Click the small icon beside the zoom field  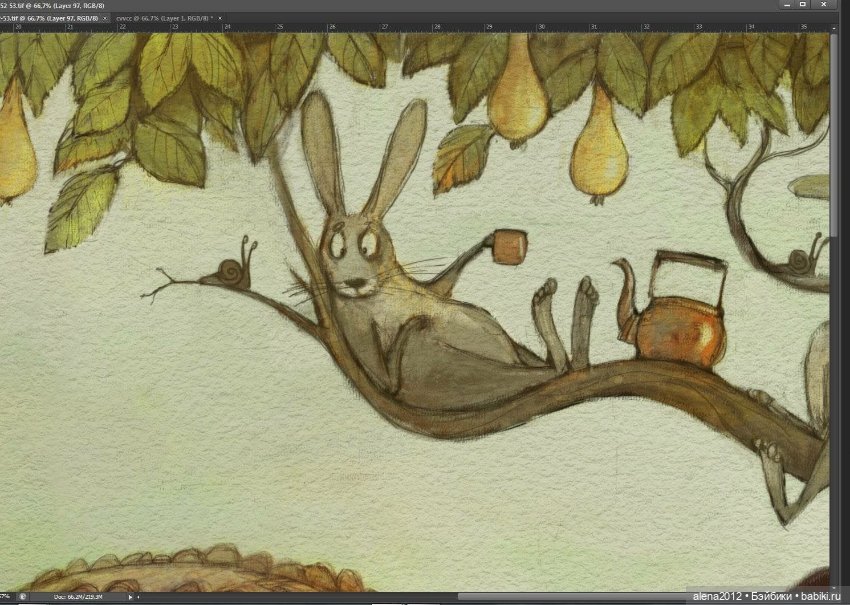[22, 597]
